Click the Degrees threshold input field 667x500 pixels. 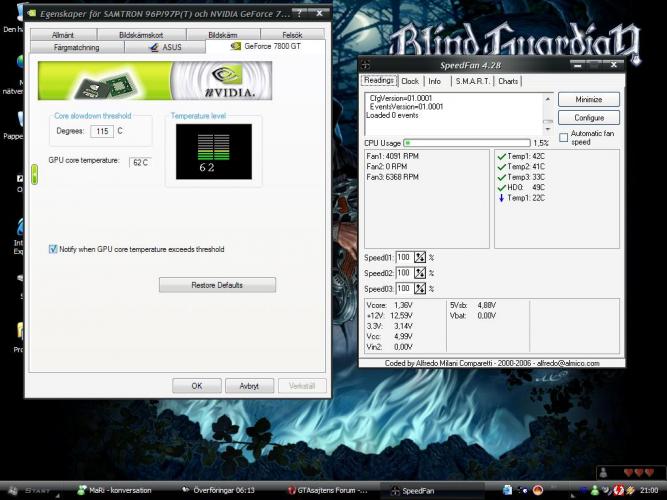click(101, 131)
